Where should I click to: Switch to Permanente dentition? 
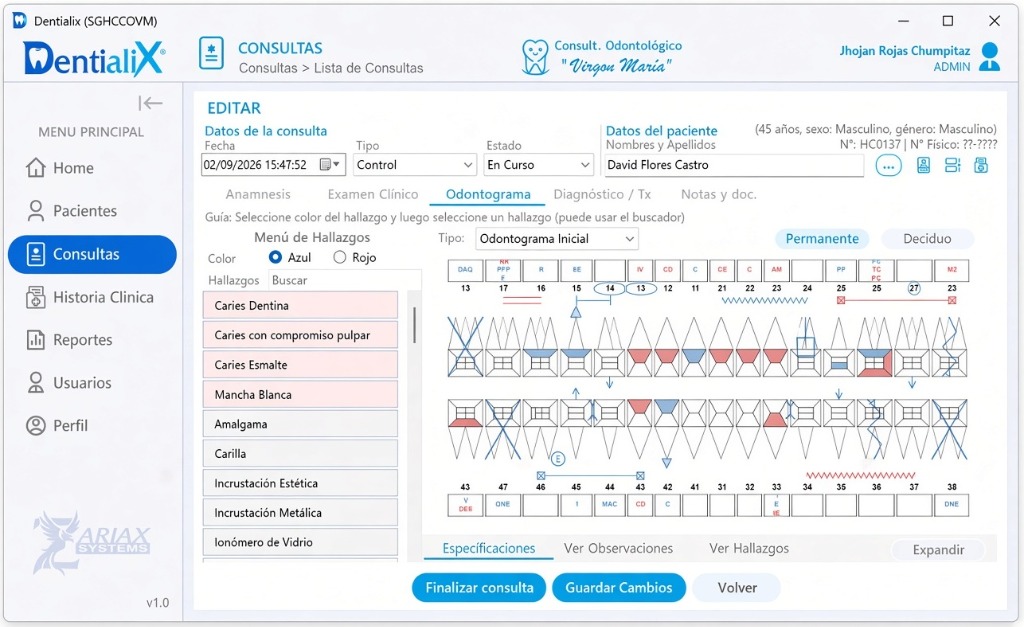coord(822,239)
